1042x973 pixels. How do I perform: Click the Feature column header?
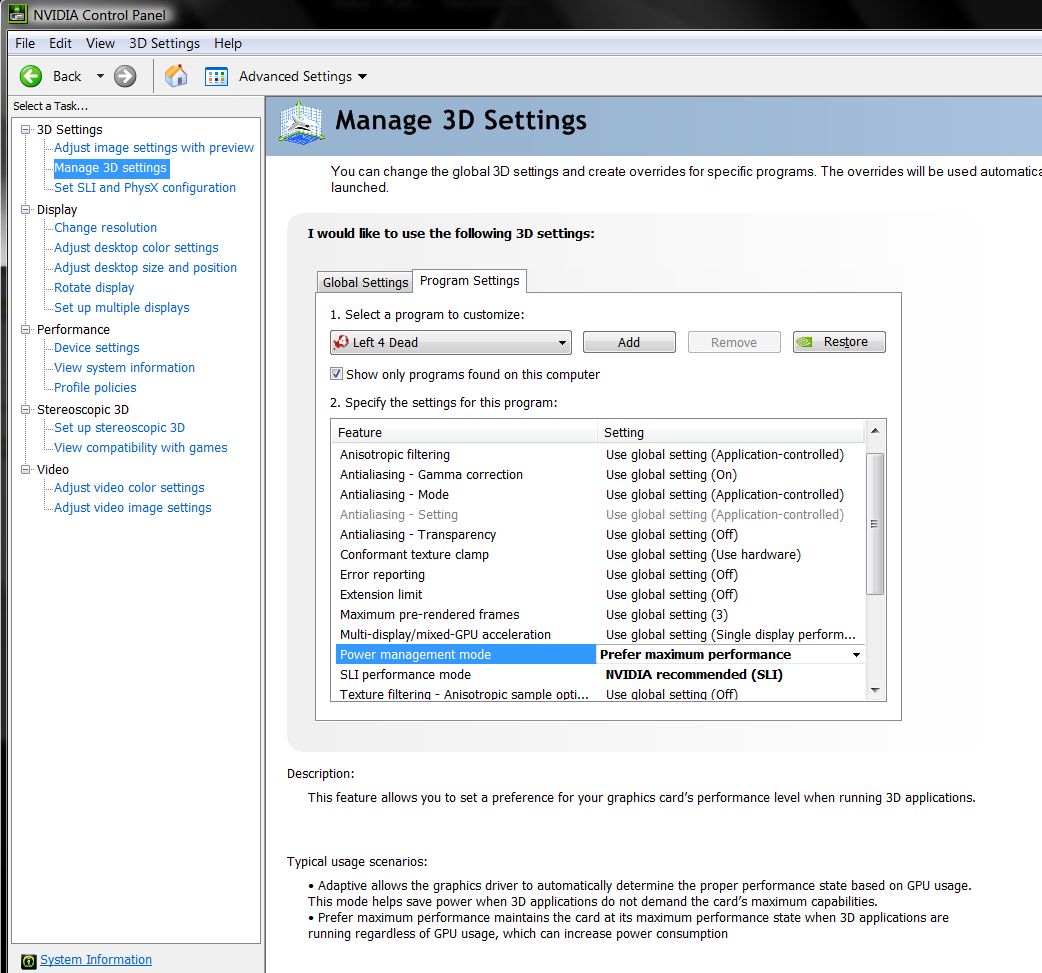pyautogui.click(x=464, y=432)
